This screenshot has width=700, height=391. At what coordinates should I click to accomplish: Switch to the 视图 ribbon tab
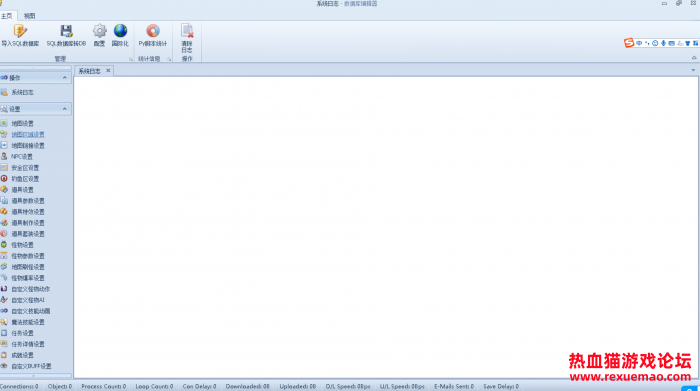click(29, 16)
